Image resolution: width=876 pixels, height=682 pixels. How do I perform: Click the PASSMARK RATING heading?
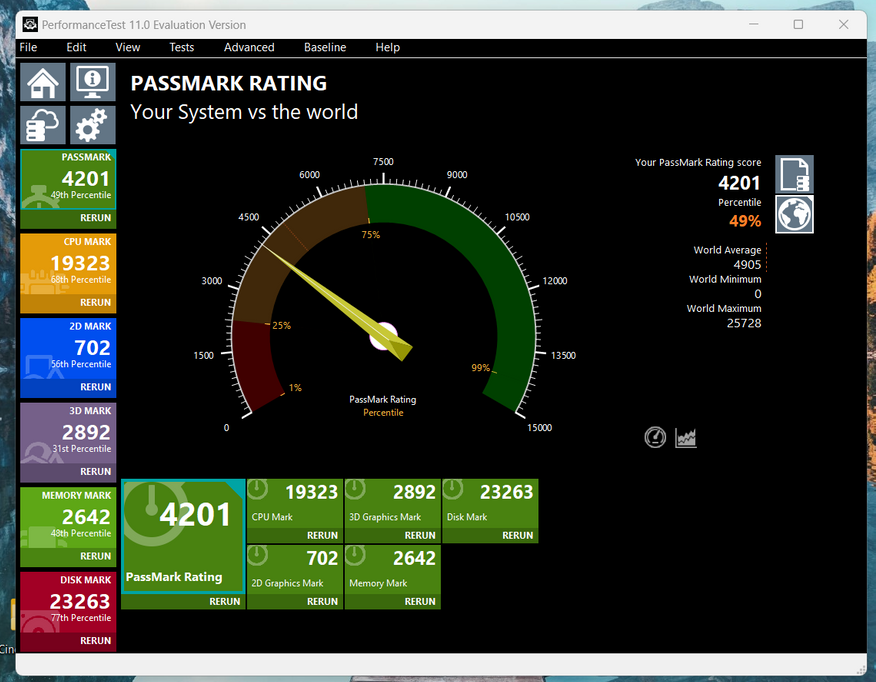coord(228,83)
